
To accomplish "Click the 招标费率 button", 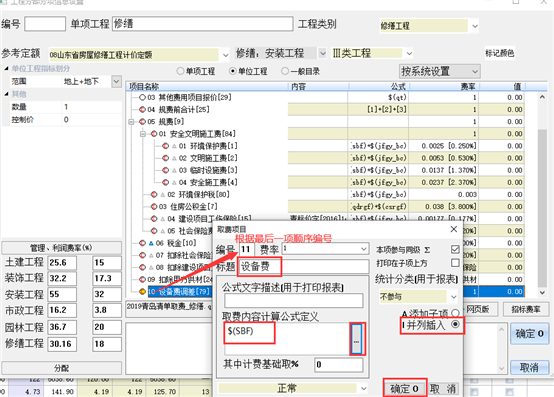I will coord(526,309).
